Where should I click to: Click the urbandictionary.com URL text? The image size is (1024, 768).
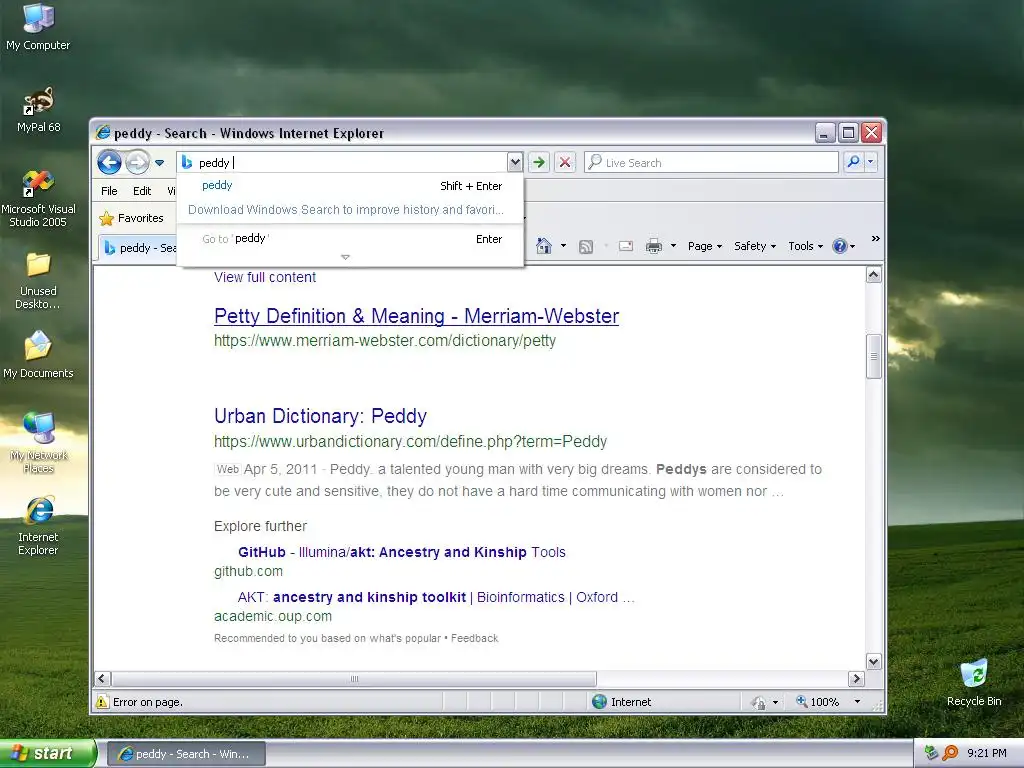click(410, 441)
